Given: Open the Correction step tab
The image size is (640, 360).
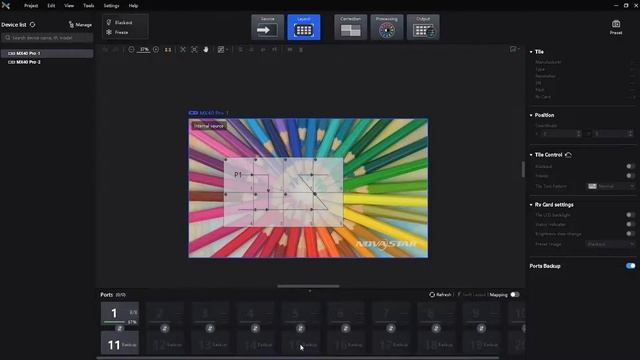Looking at the screenshot, I should coord(350,27).
